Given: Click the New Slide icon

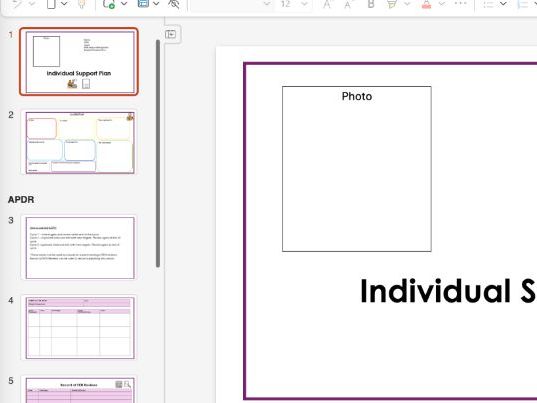Looking at the screenshot, I should [109, 4].
